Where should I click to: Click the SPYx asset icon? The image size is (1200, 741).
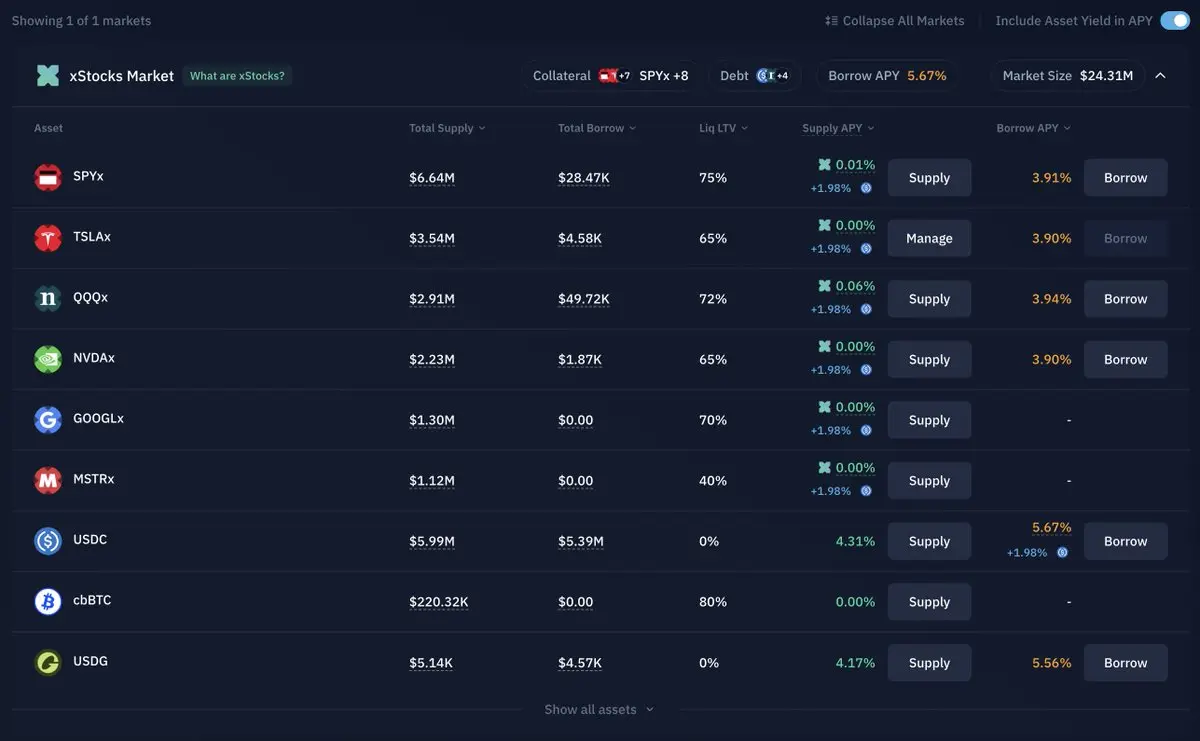48,177
